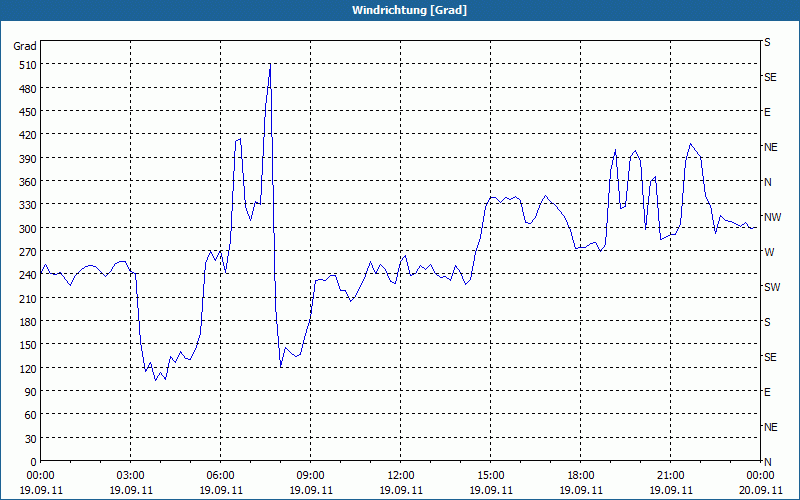Click the 03:00 time label
Viewport: 800px width, 500px height.
131,476
